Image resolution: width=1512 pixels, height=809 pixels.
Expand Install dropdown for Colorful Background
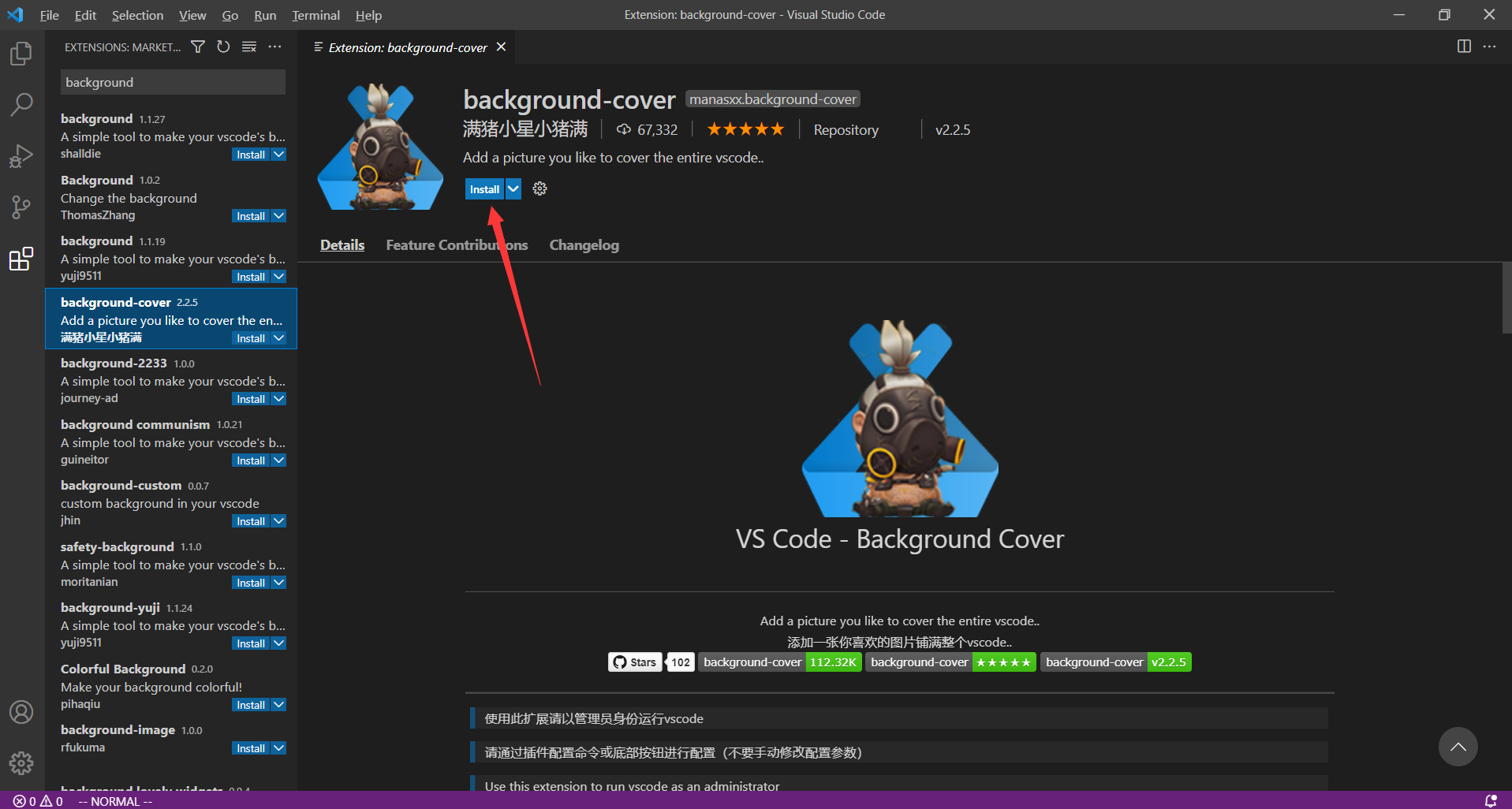click(279, 705)
